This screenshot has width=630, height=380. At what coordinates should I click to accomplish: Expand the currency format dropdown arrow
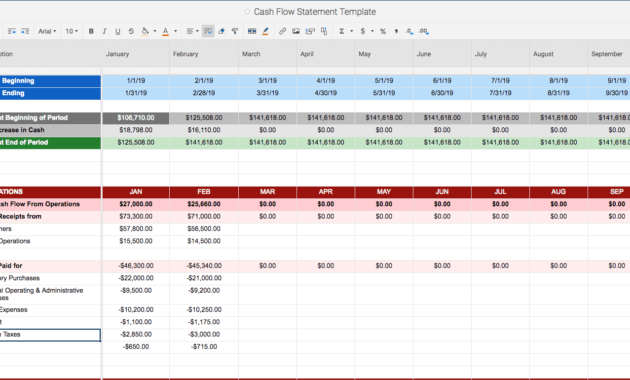tap(372, 31)
